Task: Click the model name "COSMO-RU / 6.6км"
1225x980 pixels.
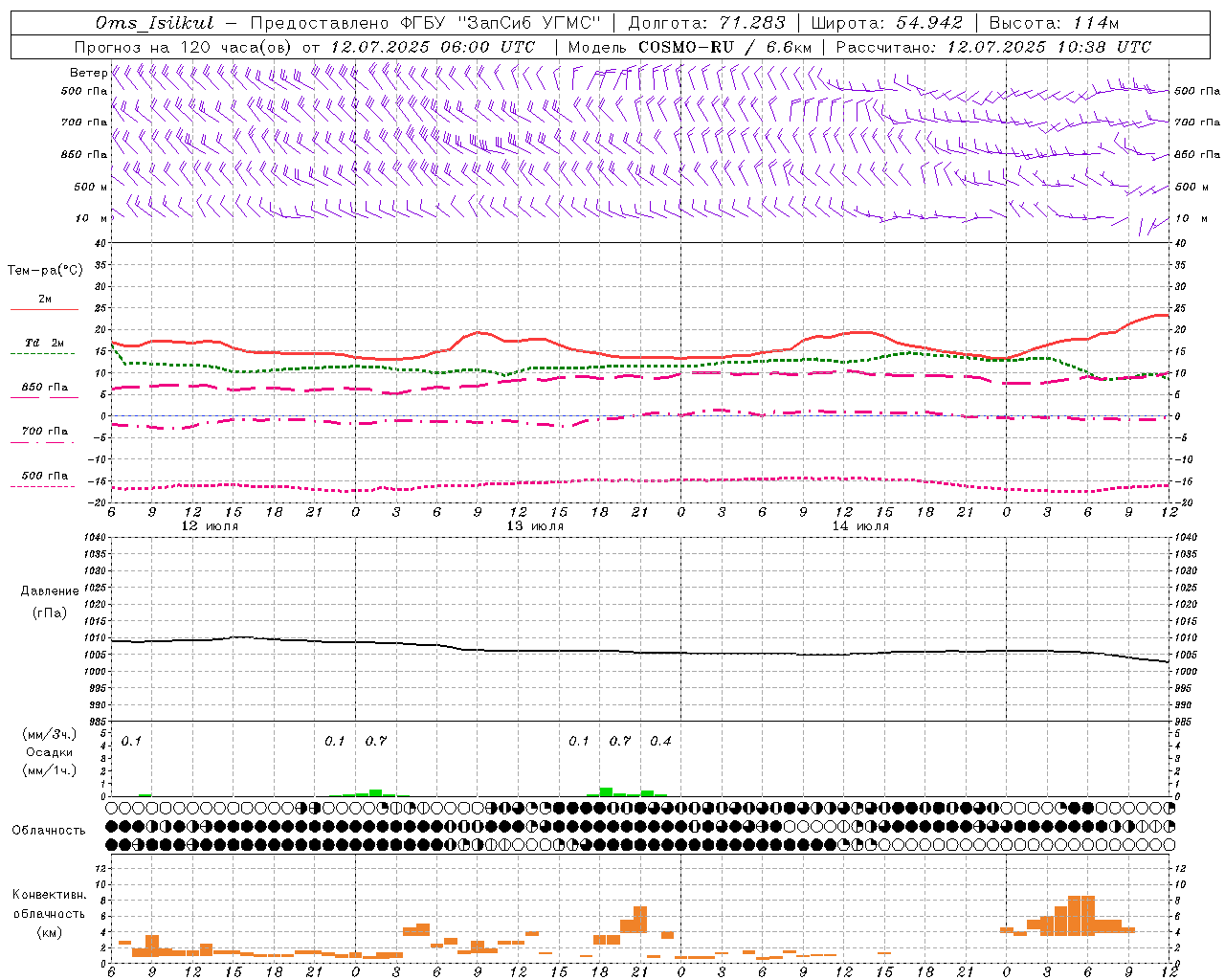Action: [x=724, y=47]
